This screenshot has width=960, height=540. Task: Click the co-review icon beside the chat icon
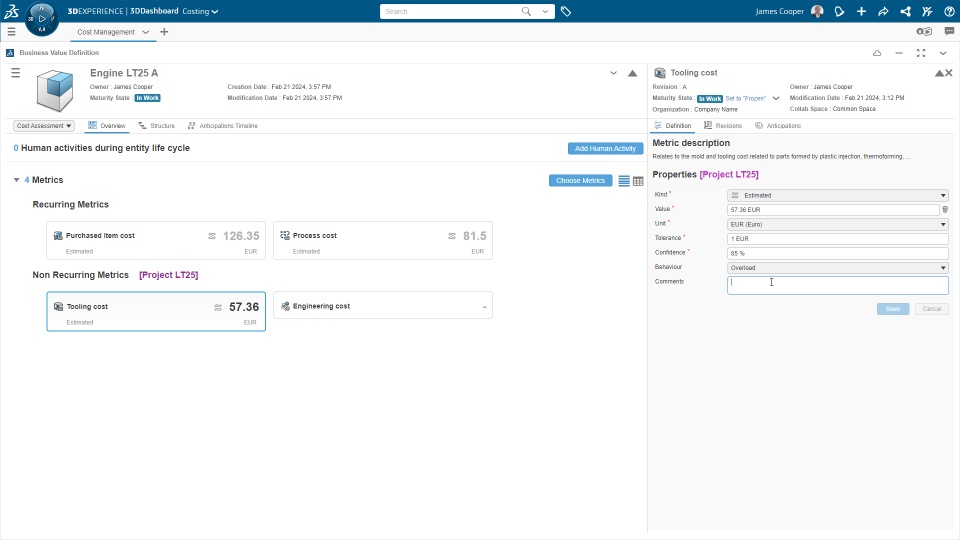[x=924, y=31]
